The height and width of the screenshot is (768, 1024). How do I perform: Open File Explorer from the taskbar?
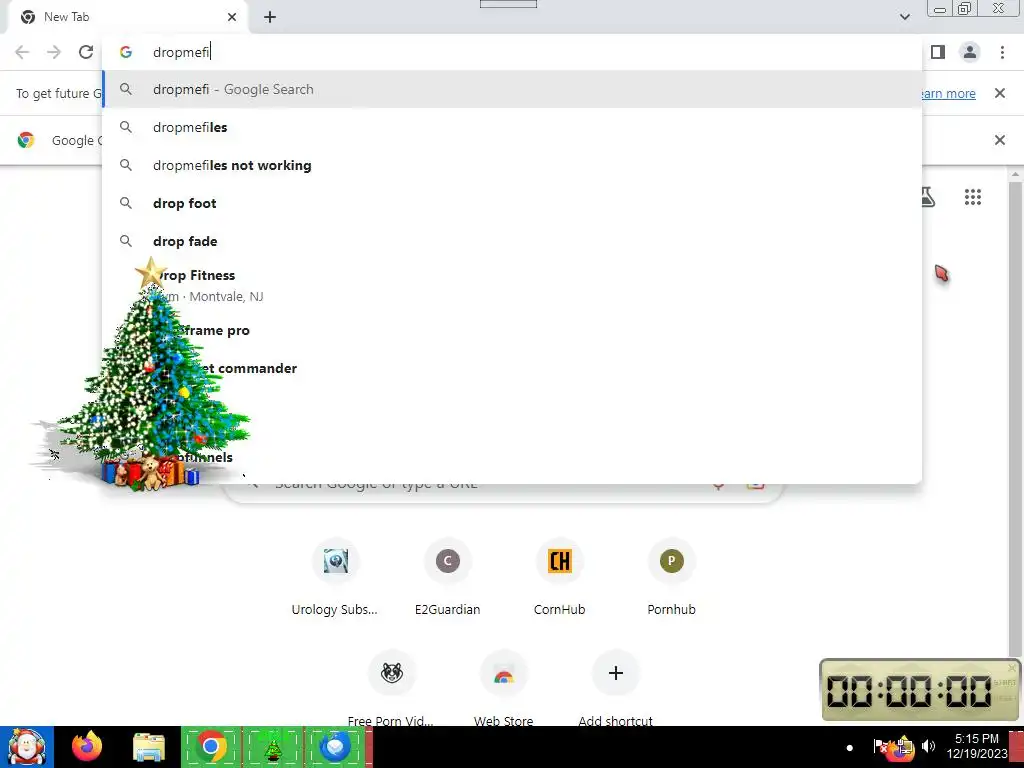(x=149, y=747)
